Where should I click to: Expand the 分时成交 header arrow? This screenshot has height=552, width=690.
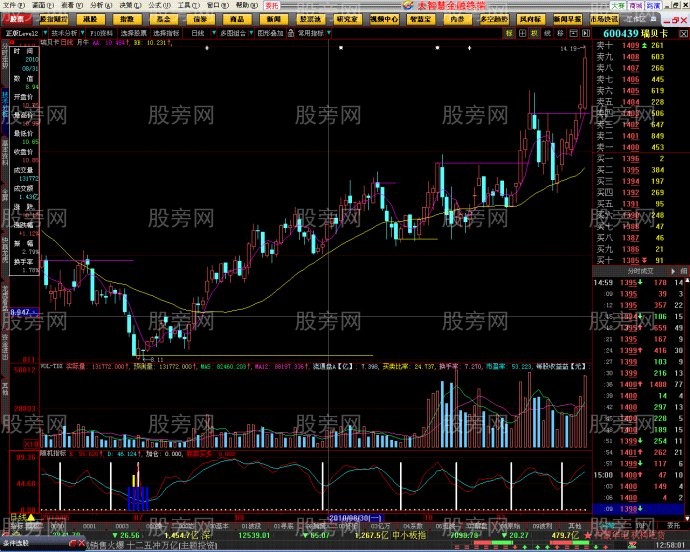coord(673,271)
